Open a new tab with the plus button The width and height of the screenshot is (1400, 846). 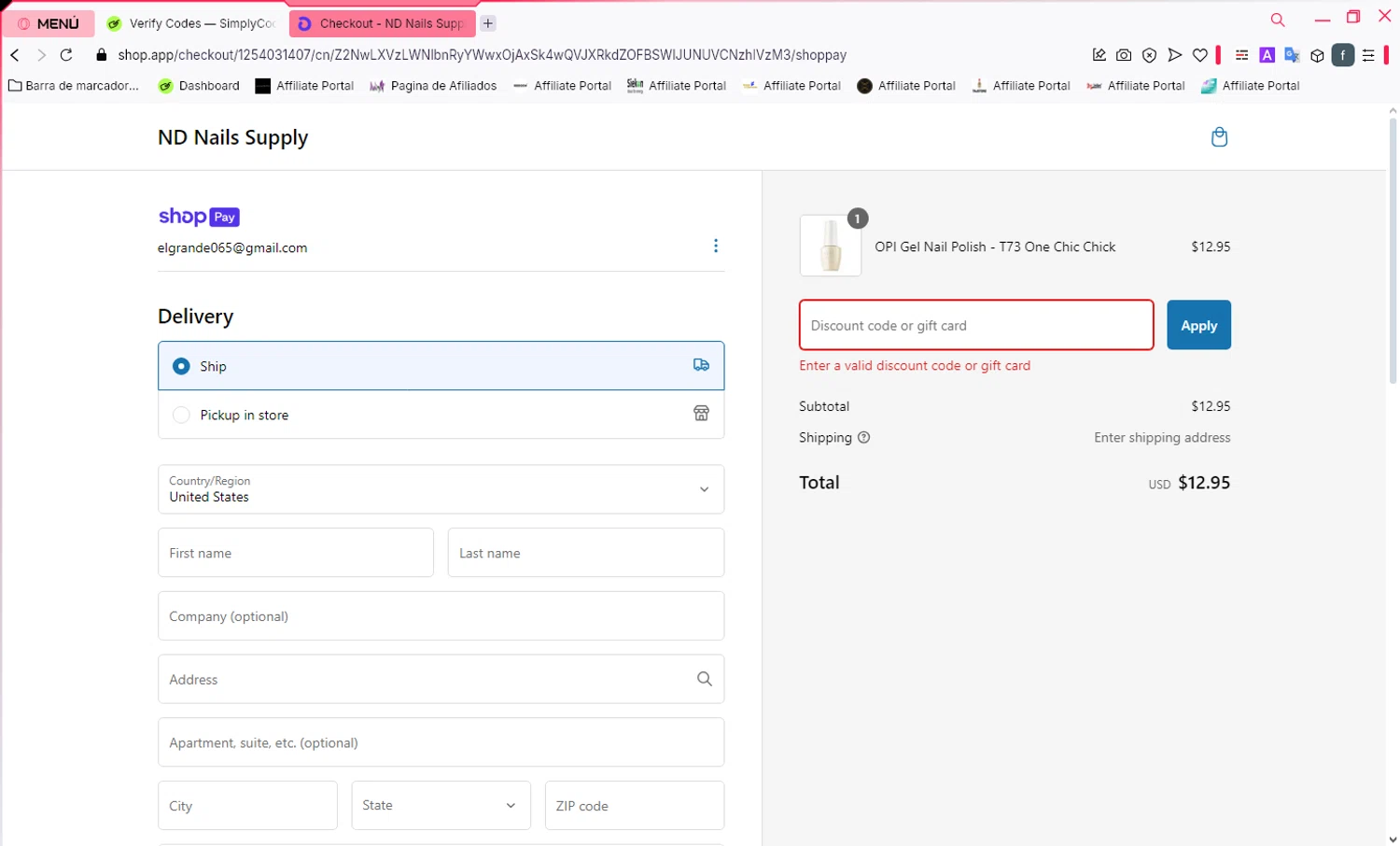coord(488,23)
